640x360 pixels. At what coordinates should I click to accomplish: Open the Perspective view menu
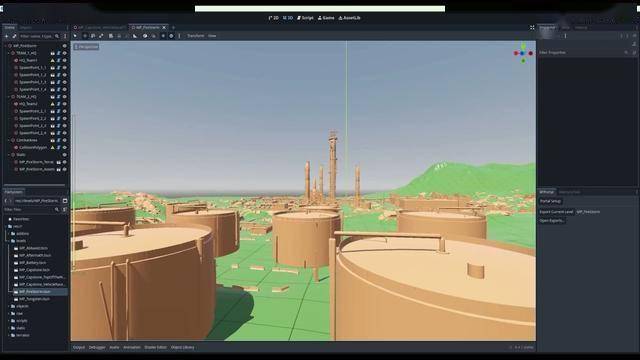86,47
